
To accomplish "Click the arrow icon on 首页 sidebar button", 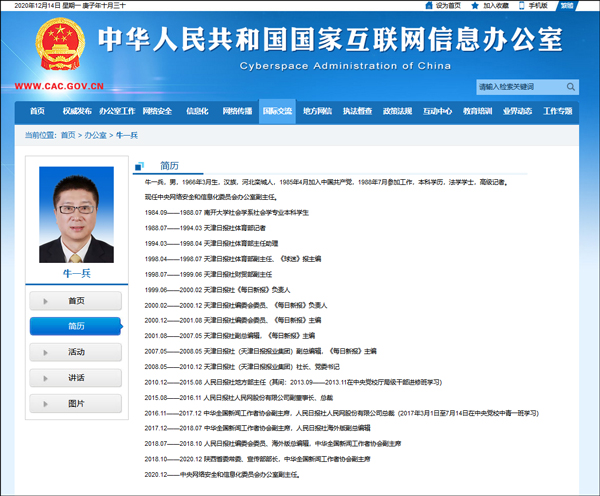I will point(46,301).
